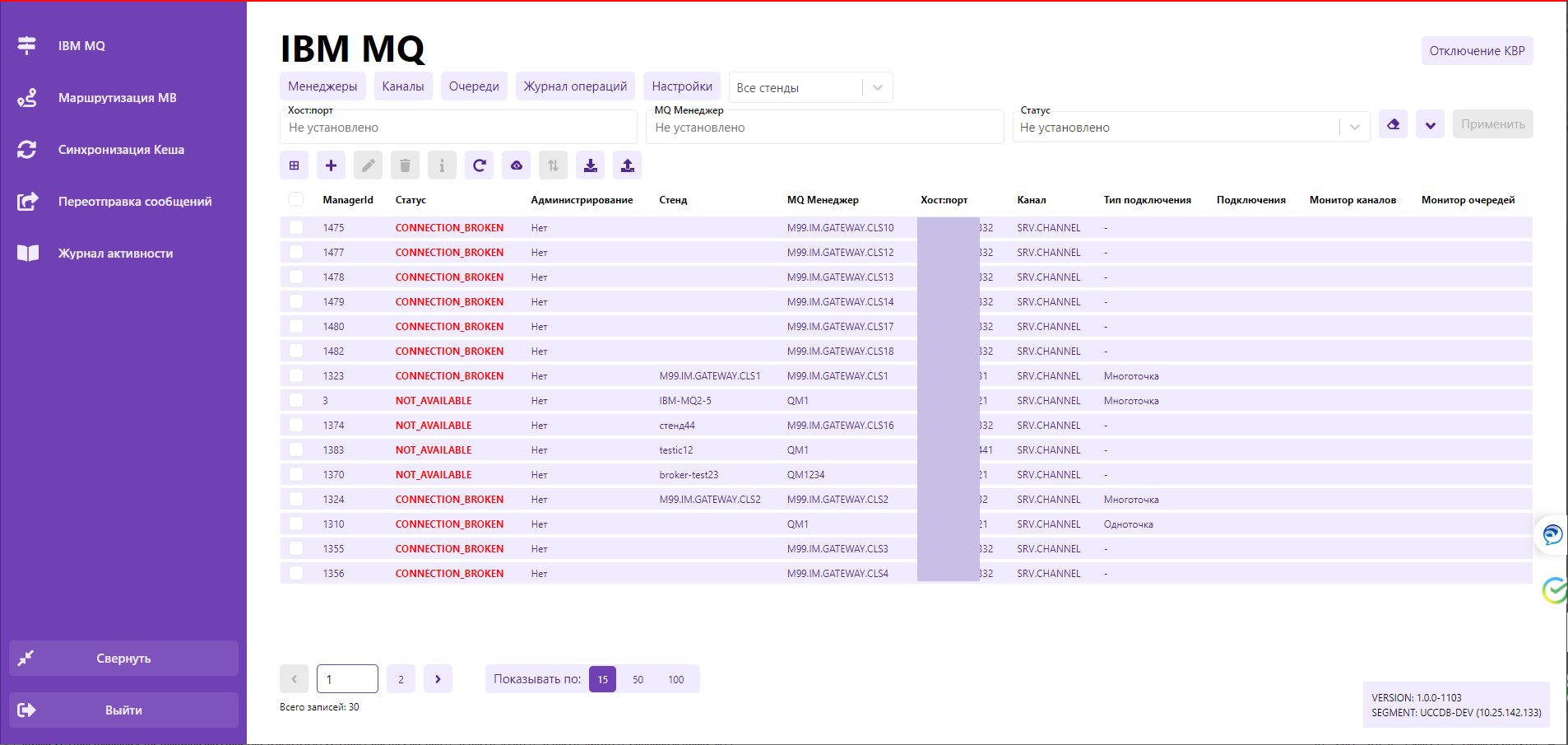This screenshot has width=1568, height=745.
Task: Click the refresh table icon
Action: (x=479, y=165)
